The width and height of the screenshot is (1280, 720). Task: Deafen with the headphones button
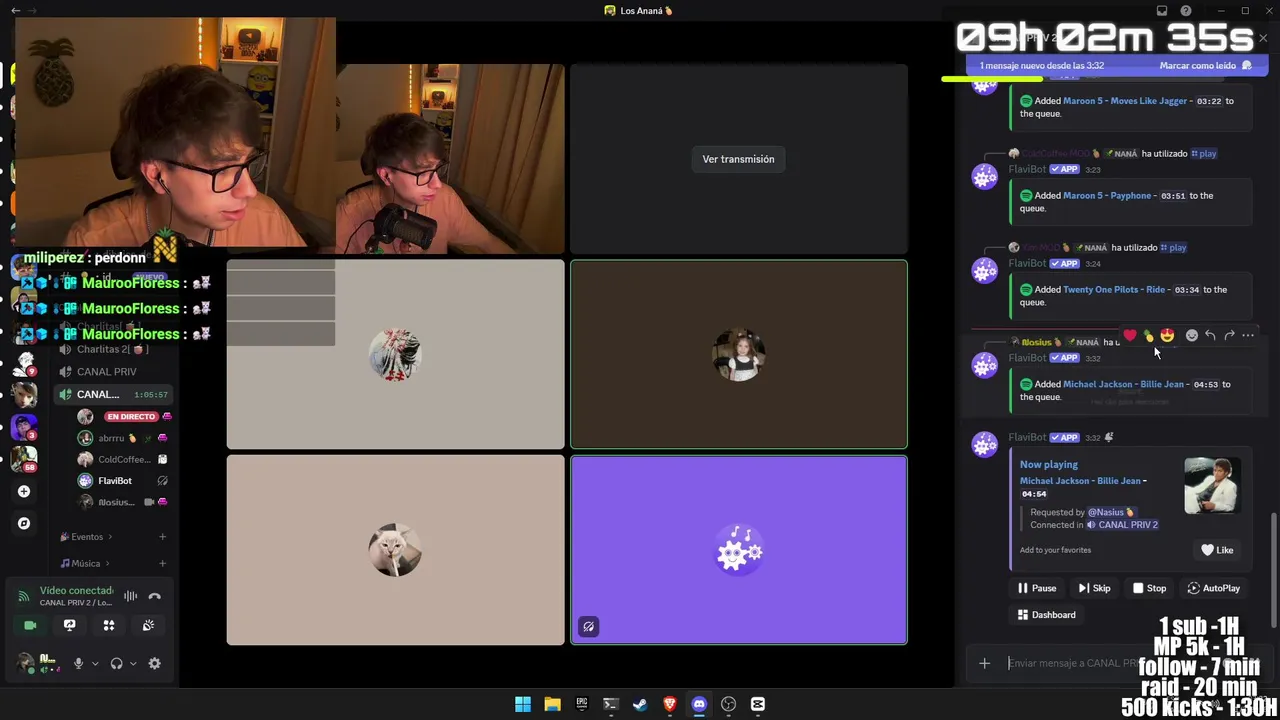tap(117, 663)
